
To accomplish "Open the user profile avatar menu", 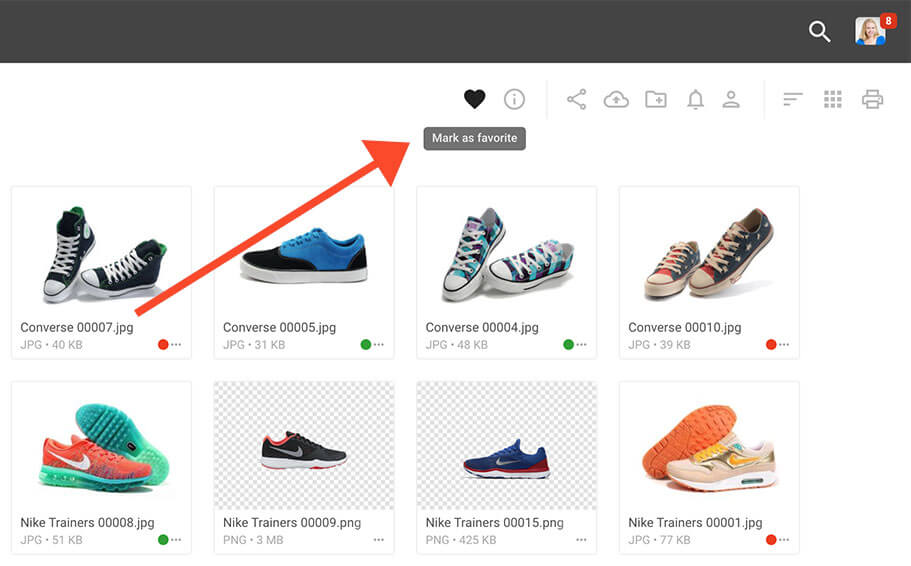I will pos(870,31).
